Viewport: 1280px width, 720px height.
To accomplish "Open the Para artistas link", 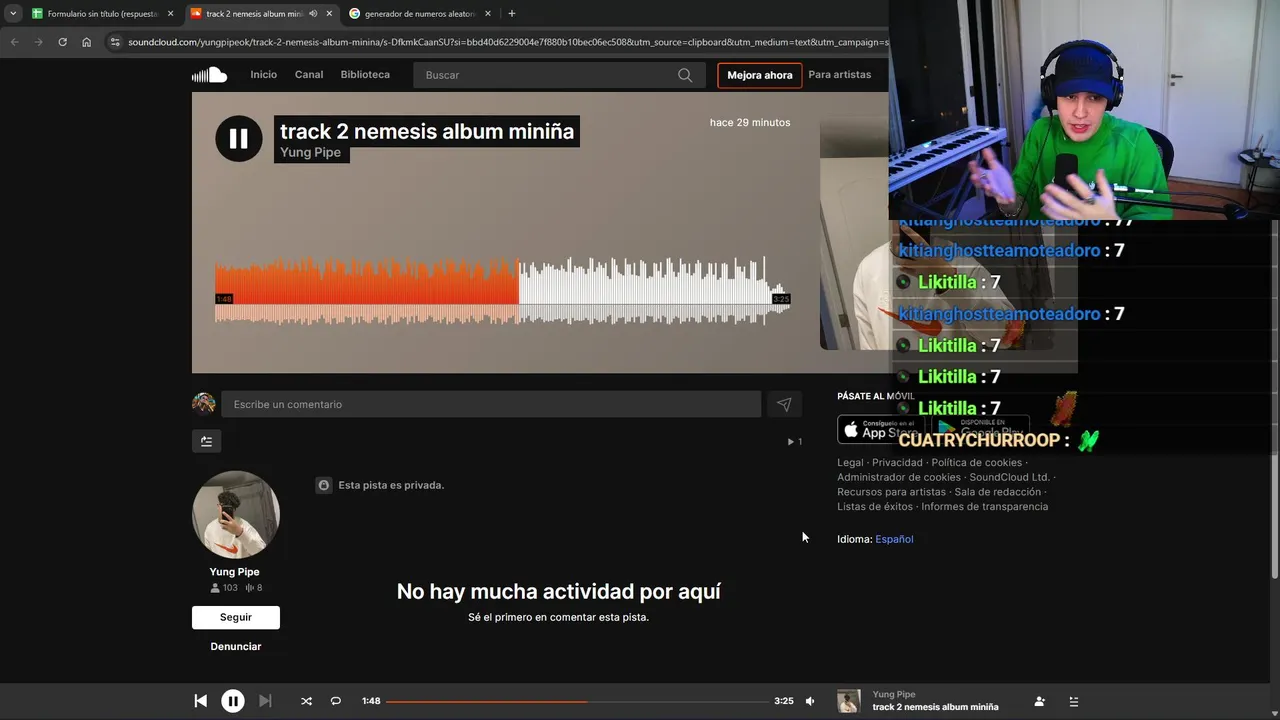I will 840,75.
